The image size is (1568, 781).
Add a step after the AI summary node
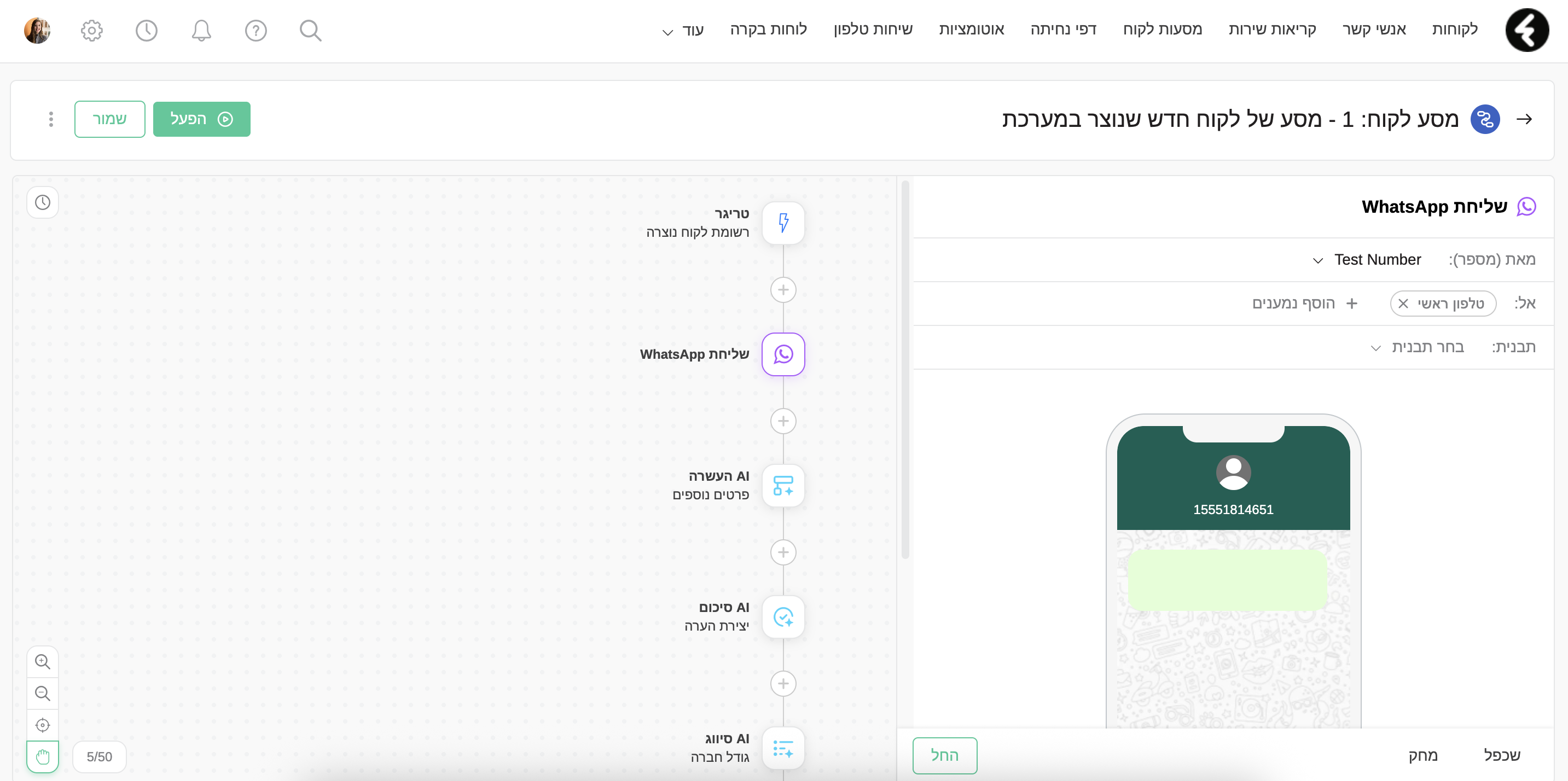tap(783, 684)
